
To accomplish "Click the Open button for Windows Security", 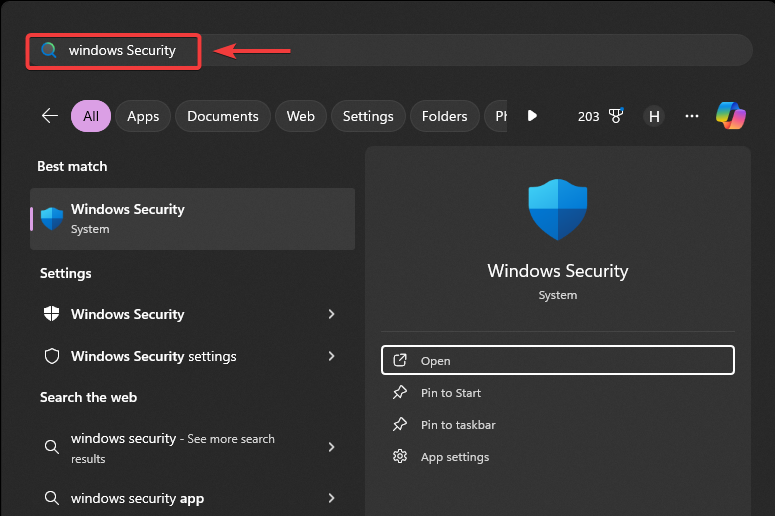I will [x=558, y=361].
